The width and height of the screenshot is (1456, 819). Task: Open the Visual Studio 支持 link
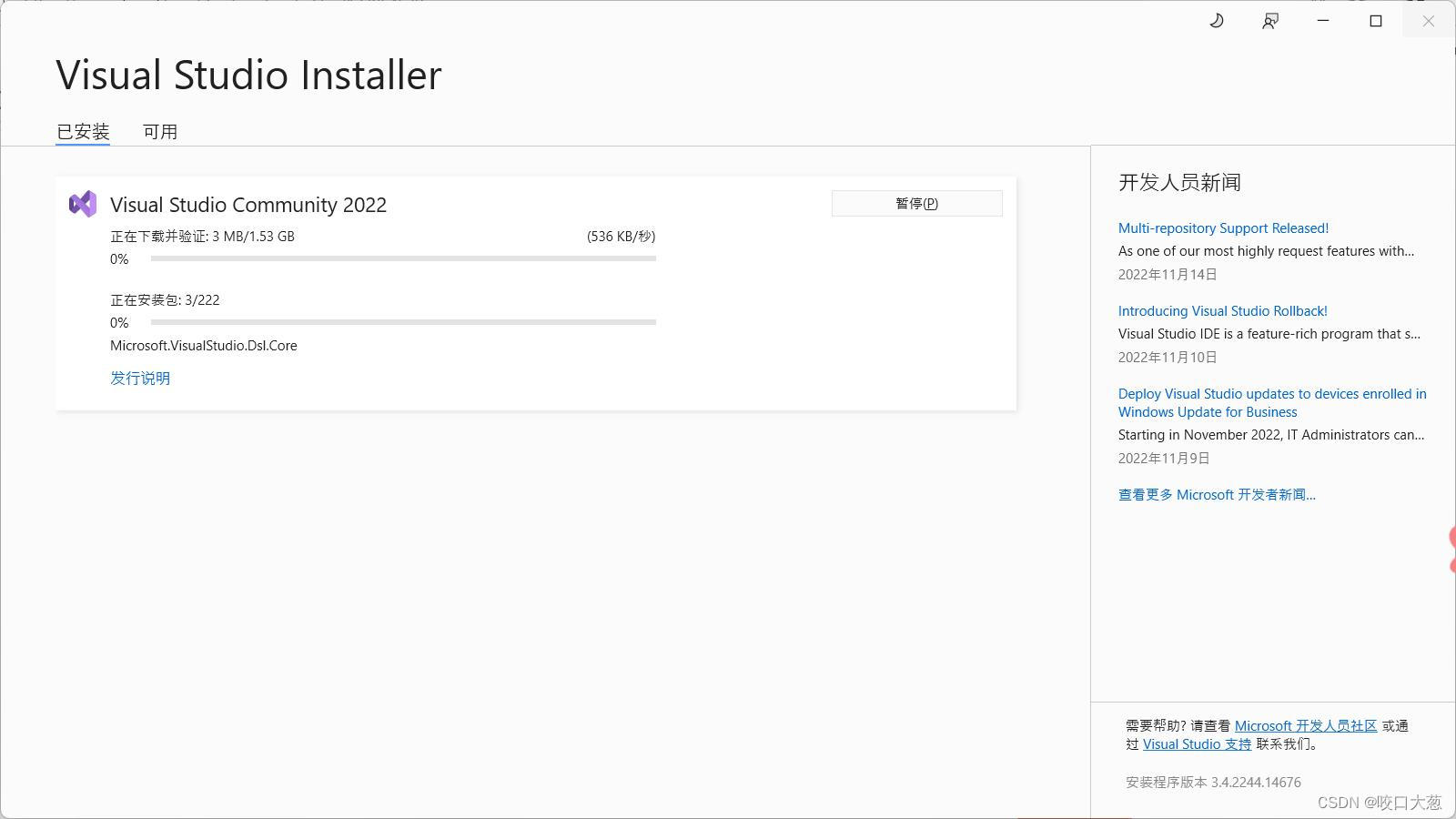click(1197, 744)
